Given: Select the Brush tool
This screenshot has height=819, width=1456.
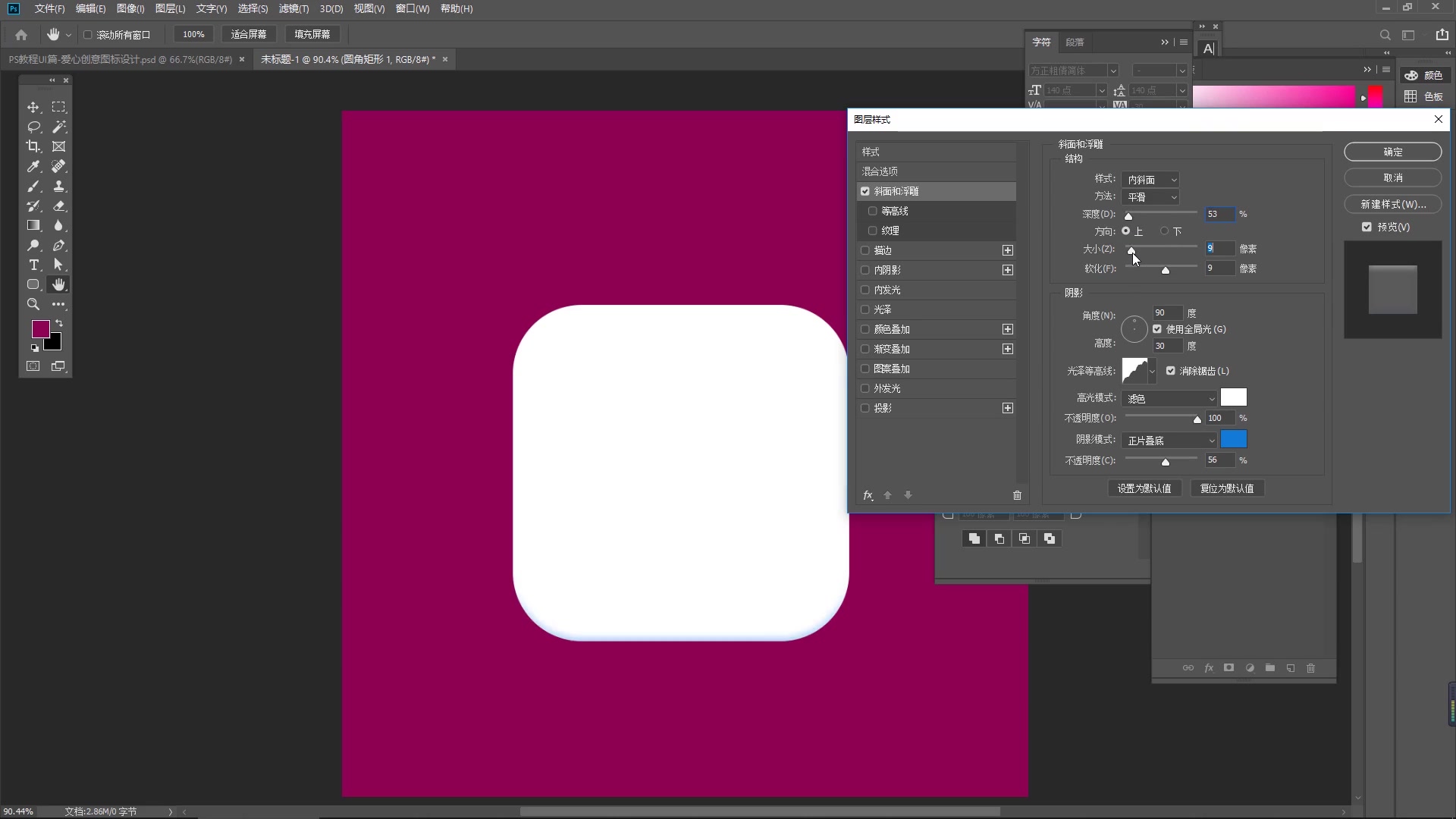Looking at the screenshot, I should (x=33, y=186).
